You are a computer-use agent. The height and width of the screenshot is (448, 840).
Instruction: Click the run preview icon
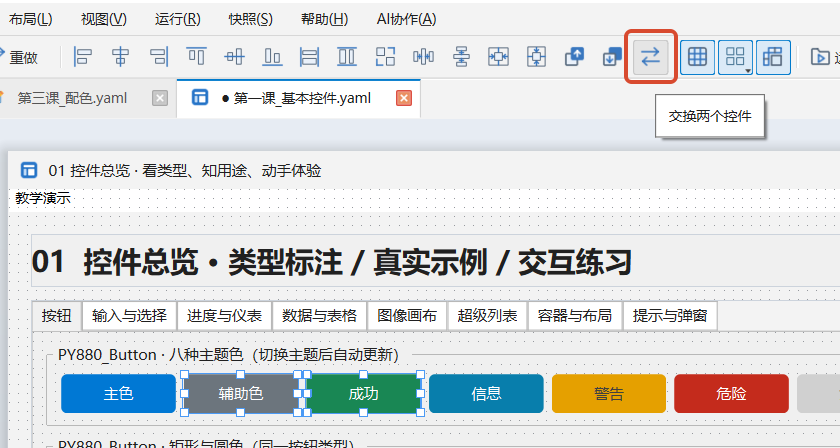tap(820, 57)
